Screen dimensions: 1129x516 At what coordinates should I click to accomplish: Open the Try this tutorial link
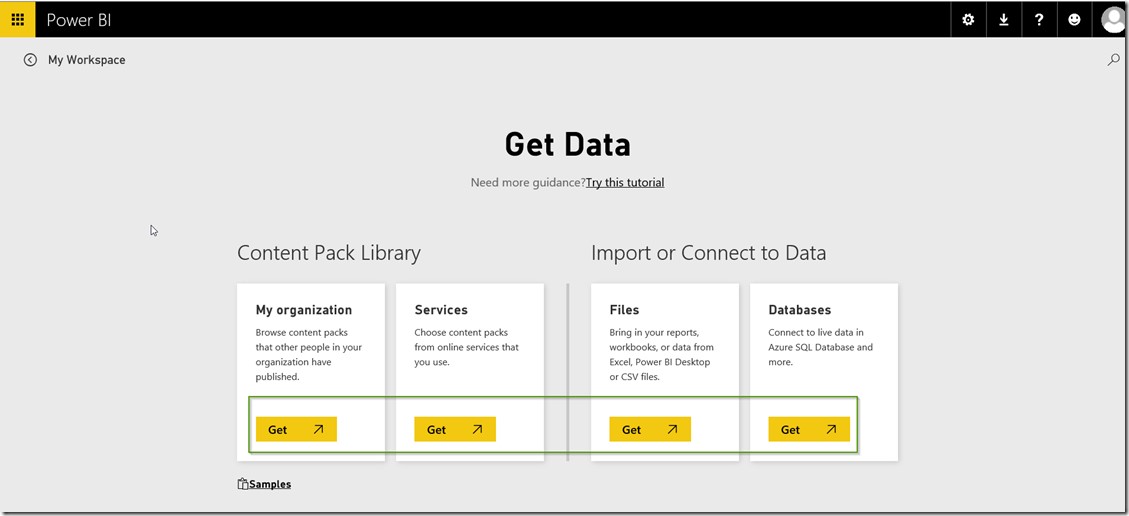click(x=625, y=182)
